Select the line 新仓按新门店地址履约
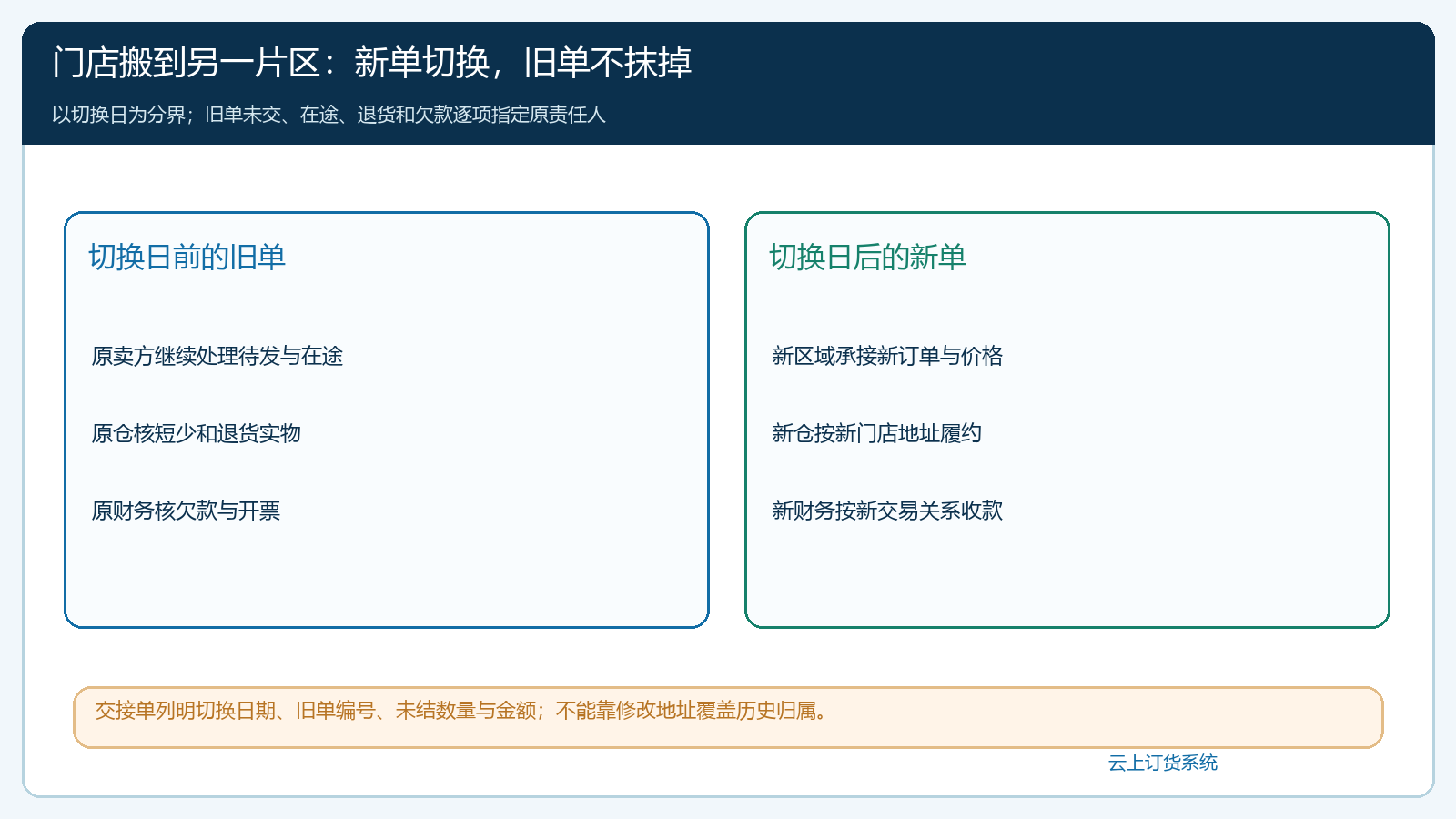 point(876,433)
